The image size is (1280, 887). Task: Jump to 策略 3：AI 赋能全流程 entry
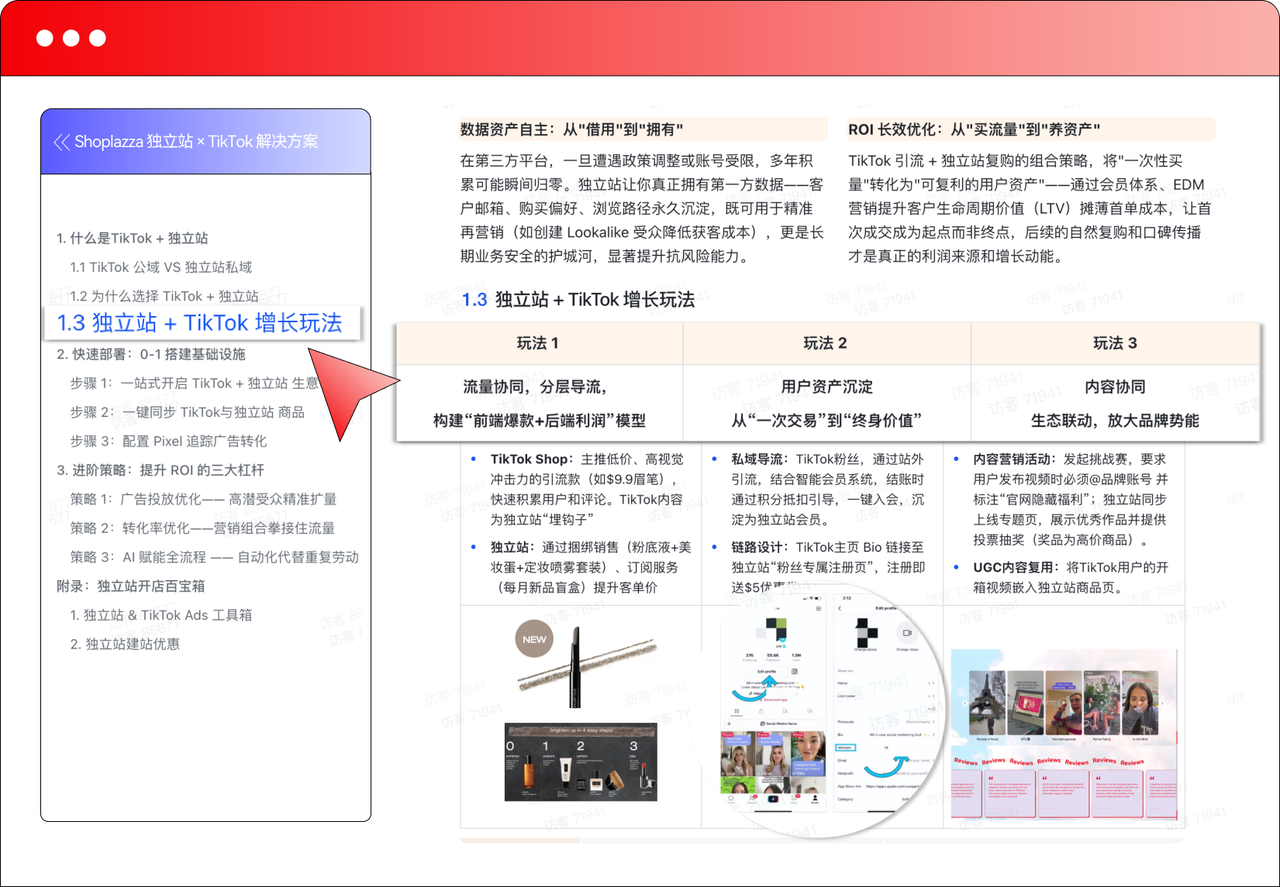(214, 557)
